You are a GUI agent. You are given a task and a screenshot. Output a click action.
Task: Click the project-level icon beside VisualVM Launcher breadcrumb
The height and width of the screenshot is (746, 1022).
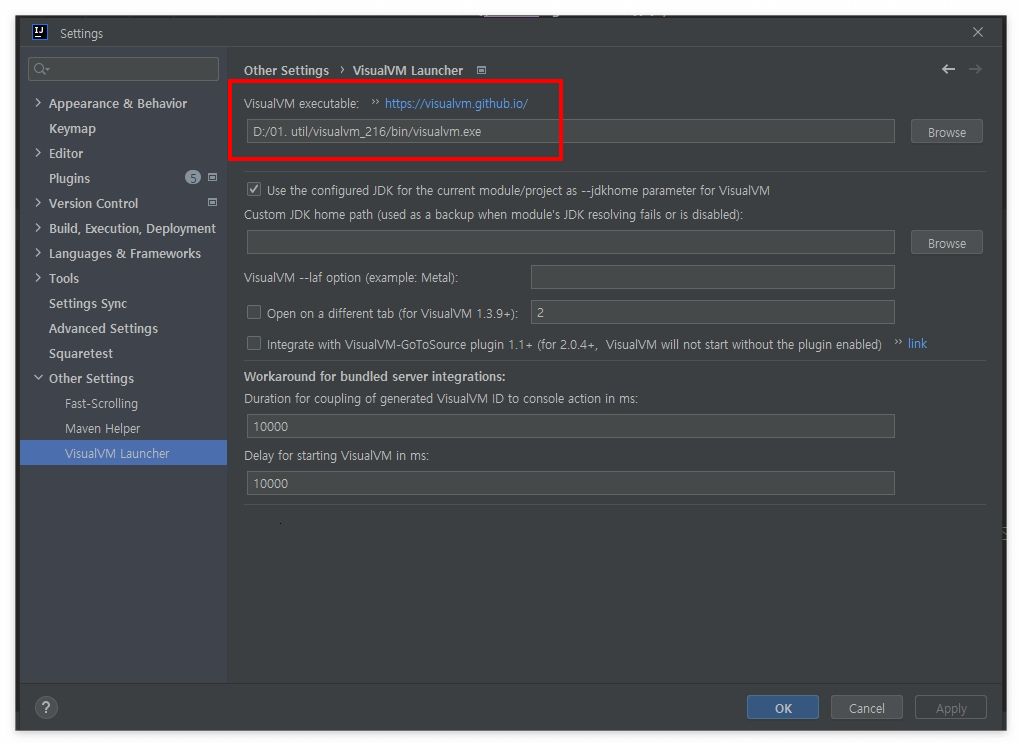point(482,70)
